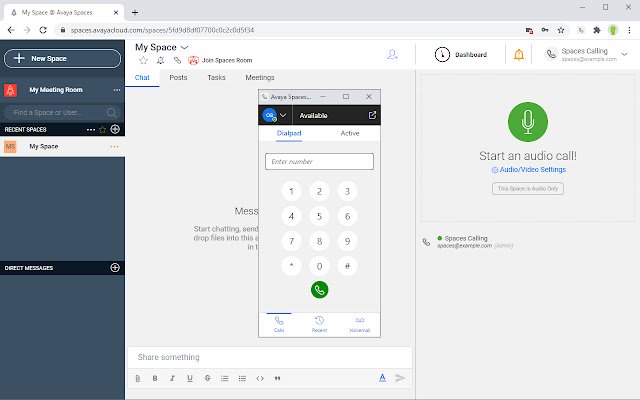The width and height of the screenshot is (640, 400).
Task: Switch to the Chat tab
Action: (x=142, y=78)
